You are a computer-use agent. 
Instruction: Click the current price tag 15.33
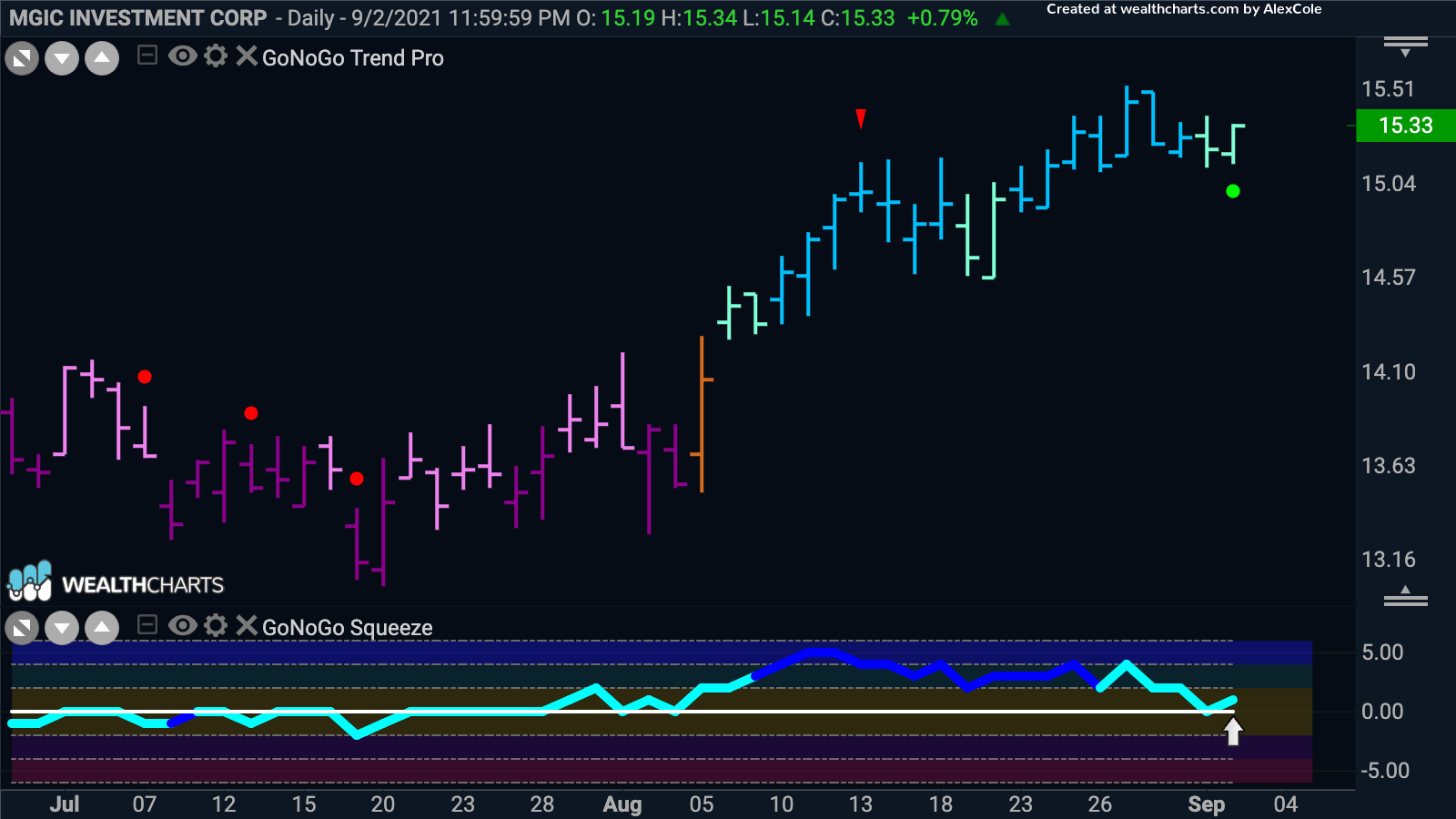pos(1405,126)
